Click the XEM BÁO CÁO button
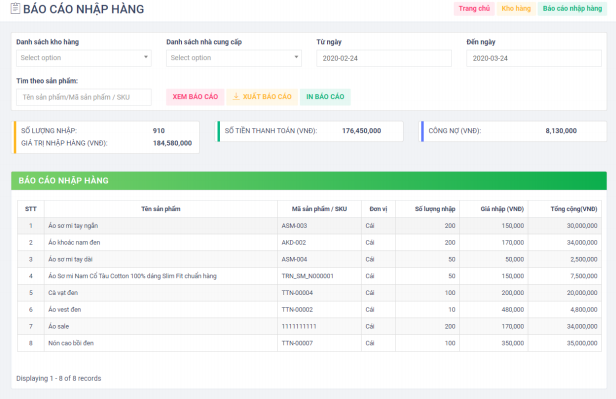 pos(195,97)
